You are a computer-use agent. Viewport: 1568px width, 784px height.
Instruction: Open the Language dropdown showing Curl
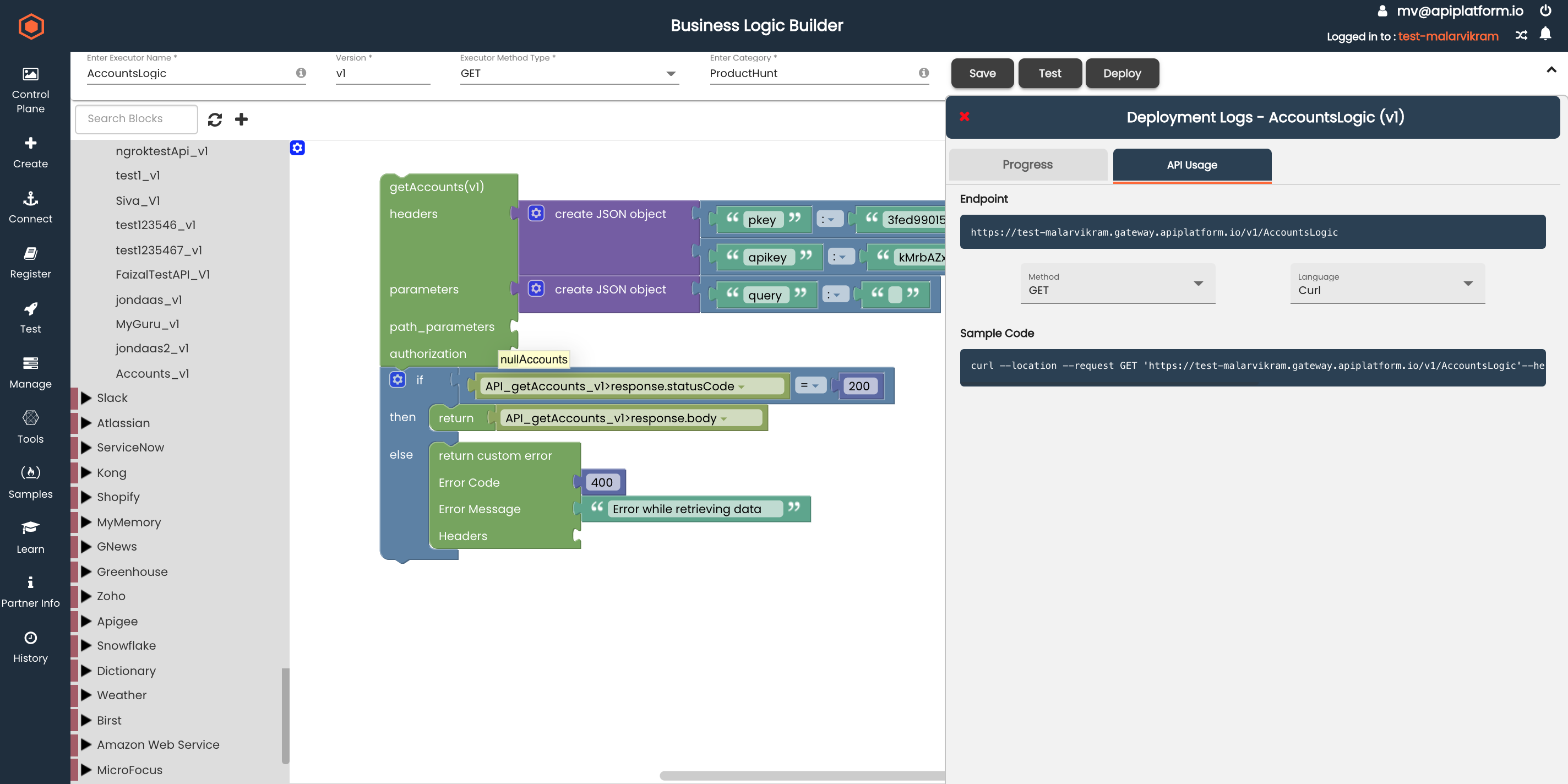point(1387,284)
